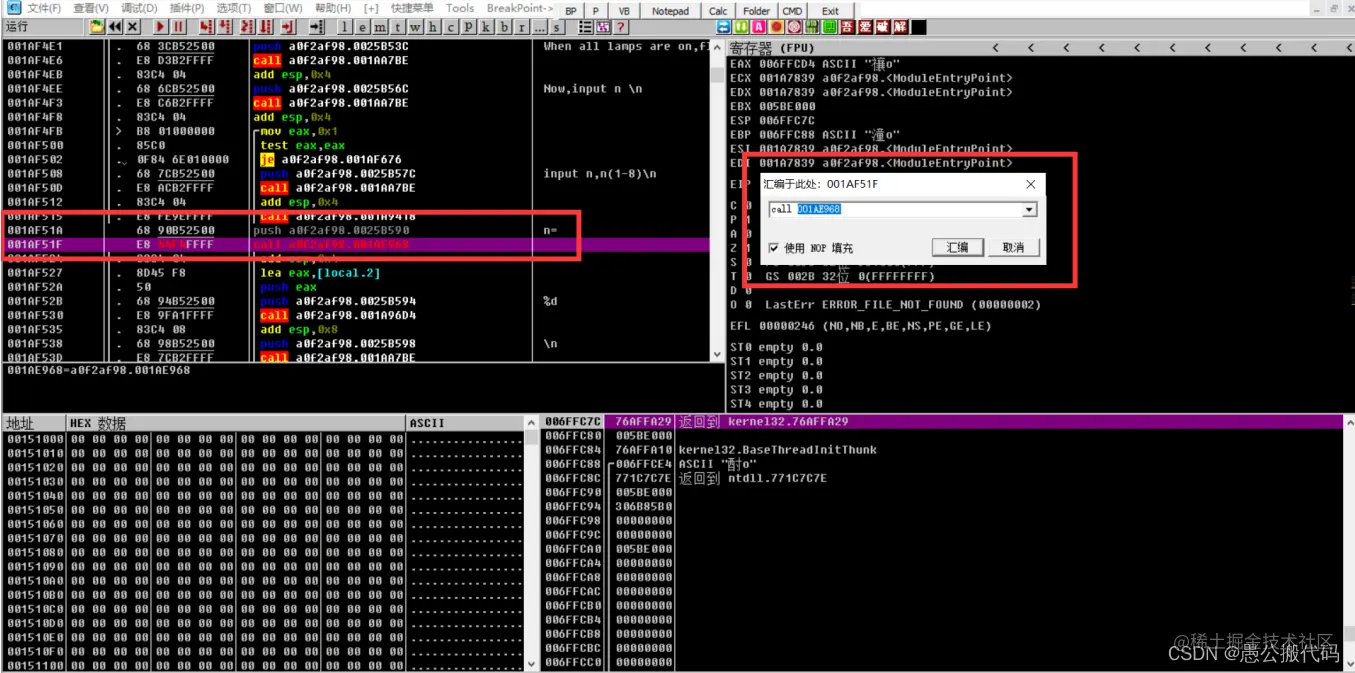1355x673 pixels.
Task: Close the 汇编于此处 dialog
Action: coord(1031,184)
